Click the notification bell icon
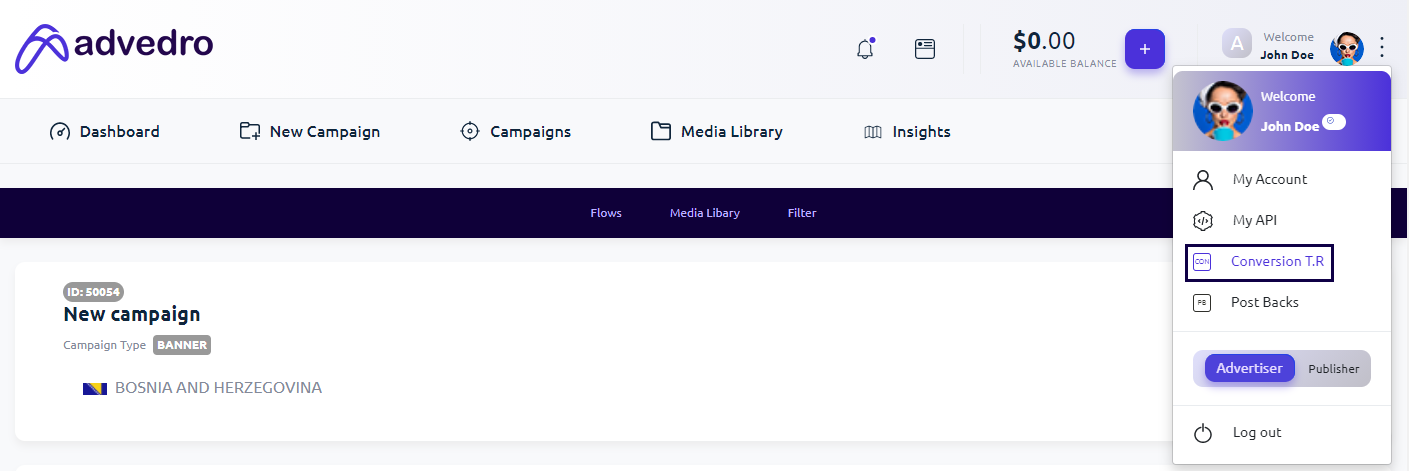Screen dimensions: 1409x471 (865, 49)
